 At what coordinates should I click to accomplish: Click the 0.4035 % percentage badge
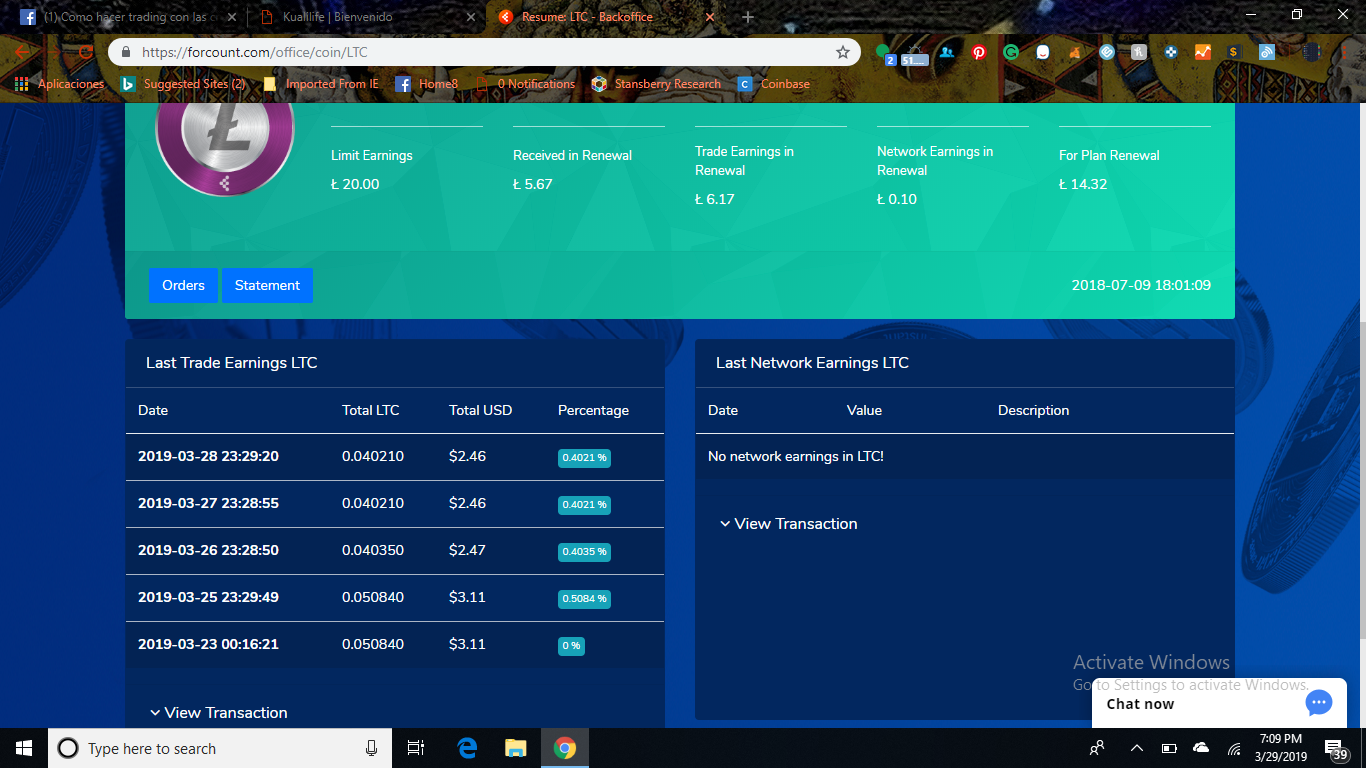coord(584,552)
